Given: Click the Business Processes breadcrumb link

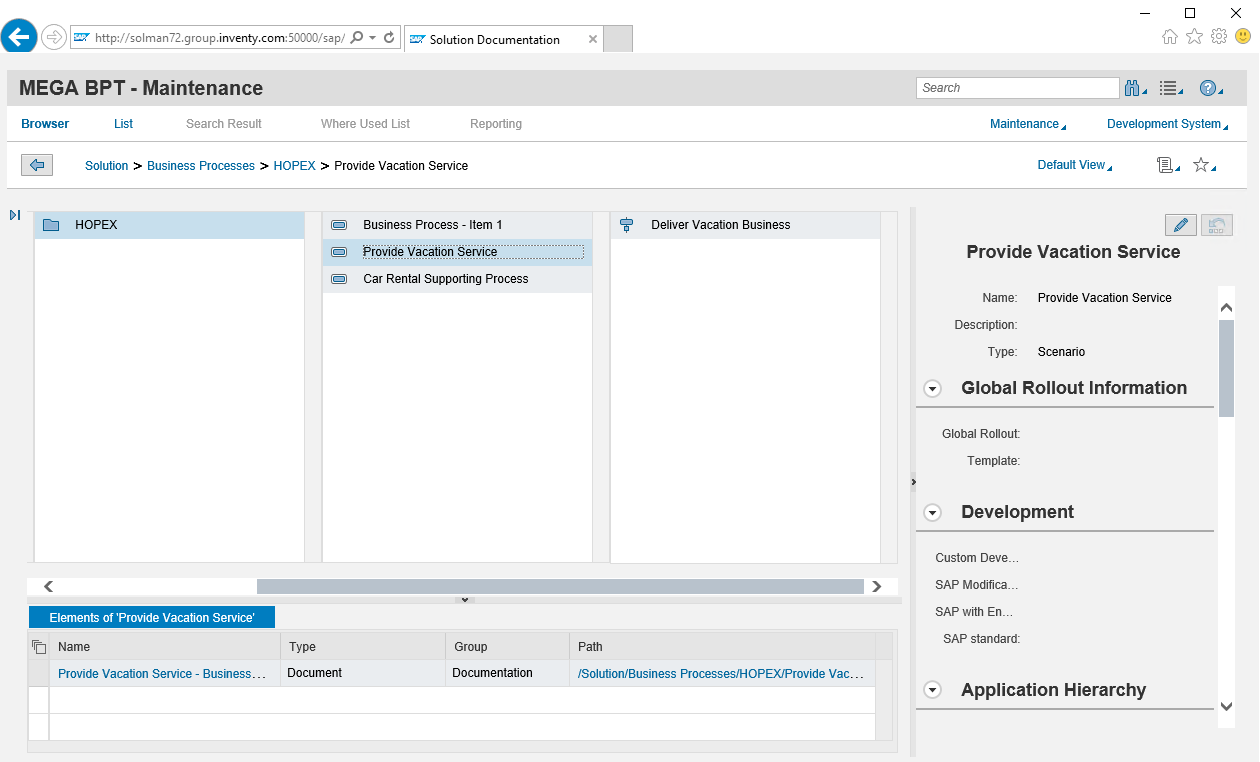Looking at the screenshot, I should click(x=200, y=166).
